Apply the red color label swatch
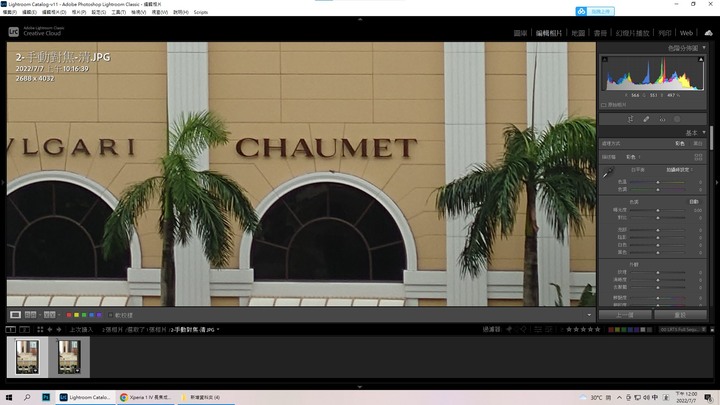This screenshot has height=405, width=720. tap(69, 315)
